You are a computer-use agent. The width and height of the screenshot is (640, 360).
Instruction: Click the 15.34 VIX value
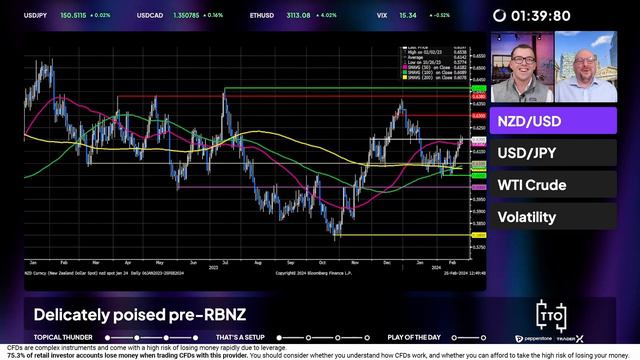(408, 16)
